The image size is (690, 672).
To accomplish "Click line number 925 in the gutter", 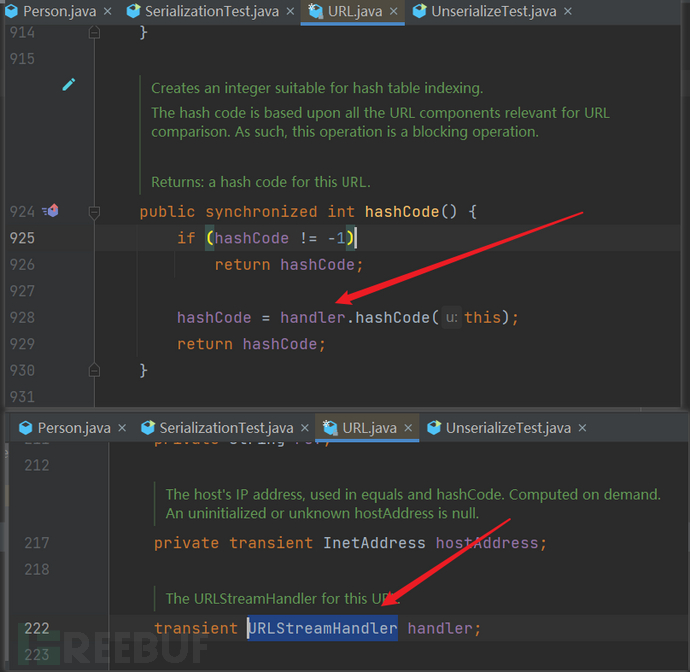I will [22, 238].
